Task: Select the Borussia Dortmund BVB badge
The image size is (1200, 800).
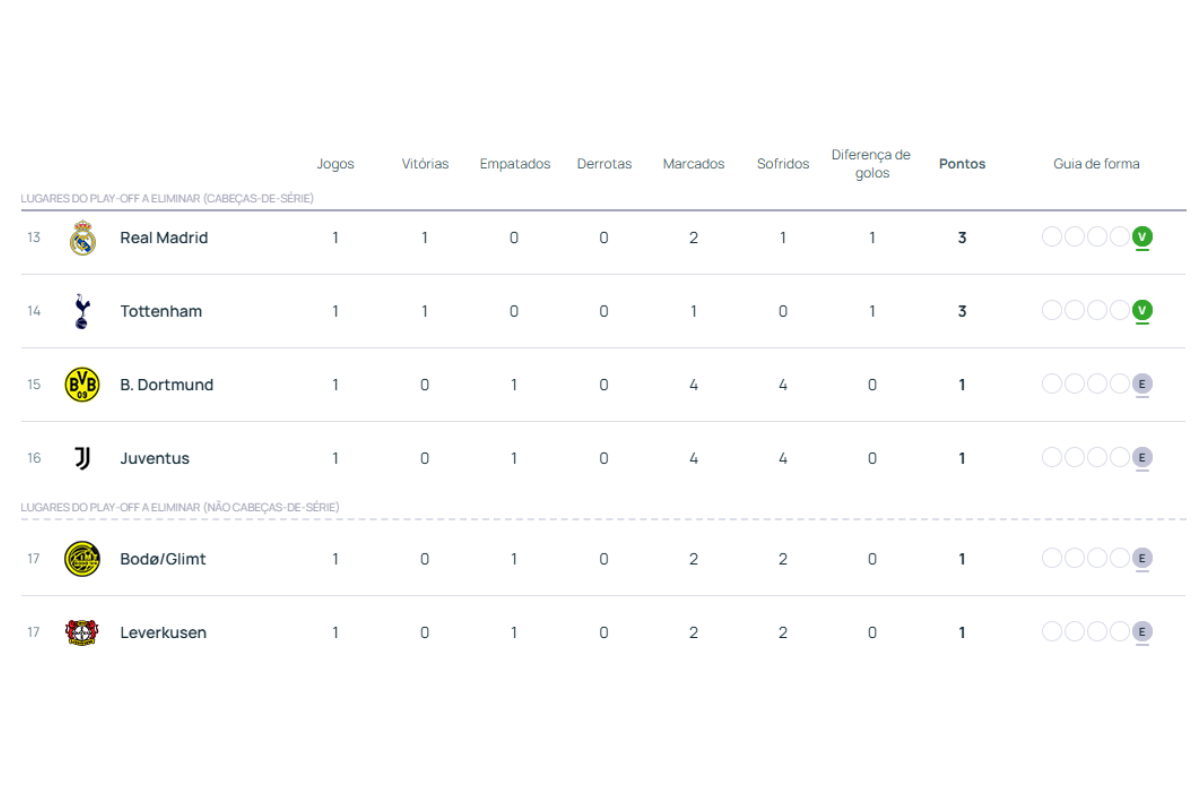Action: click(82, 385)
